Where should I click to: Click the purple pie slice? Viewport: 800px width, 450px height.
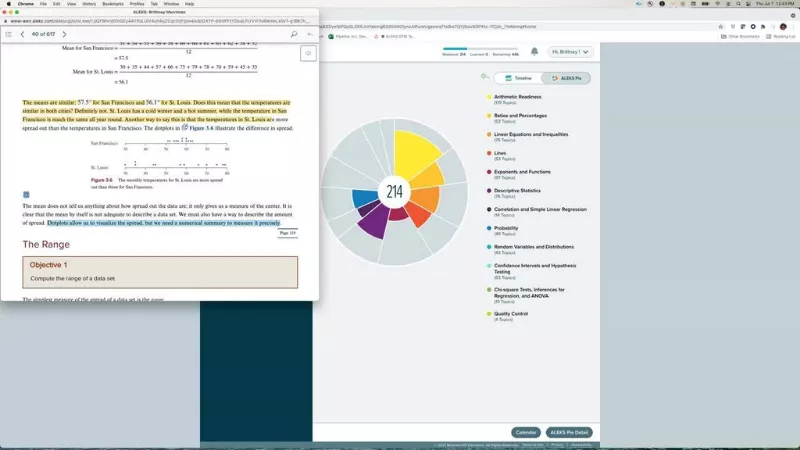(376, 222)
